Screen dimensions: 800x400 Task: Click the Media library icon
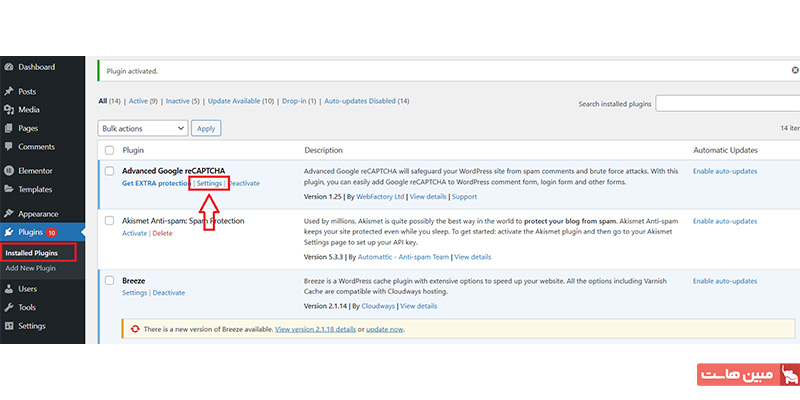coord(8,110)
